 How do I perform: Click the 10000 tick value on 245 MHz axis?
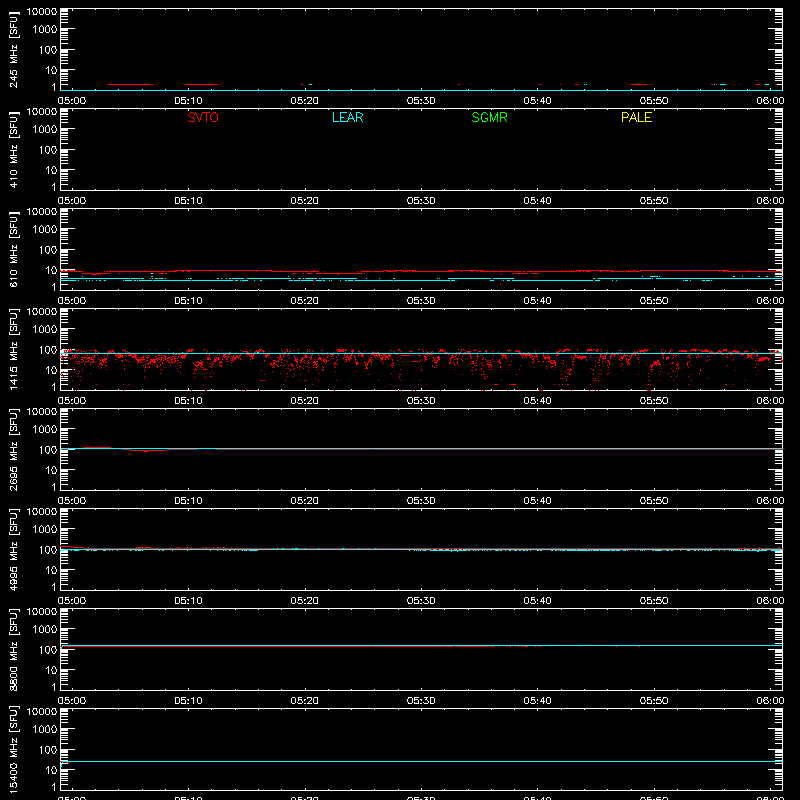pos(42,12)
